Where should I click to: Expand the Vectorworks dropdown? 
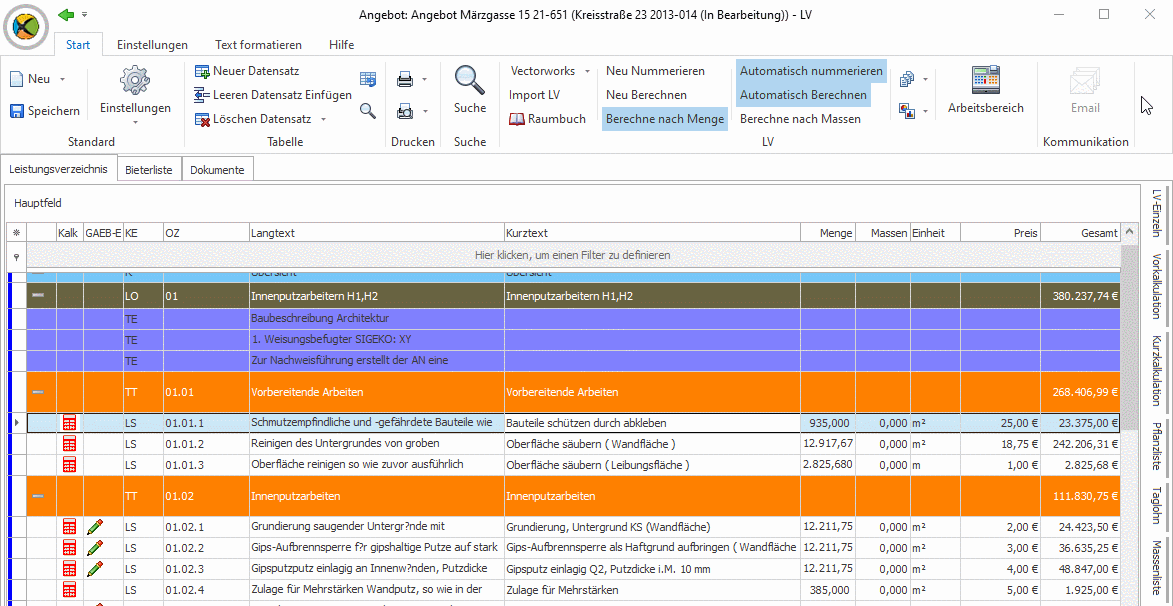coord(588,72)
